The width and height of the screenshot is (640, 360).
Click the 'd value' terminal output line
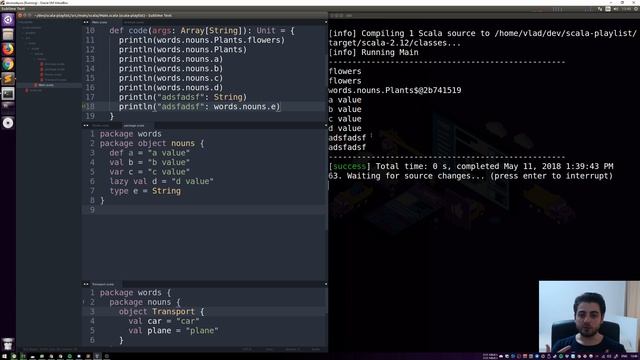pos(345,128)
